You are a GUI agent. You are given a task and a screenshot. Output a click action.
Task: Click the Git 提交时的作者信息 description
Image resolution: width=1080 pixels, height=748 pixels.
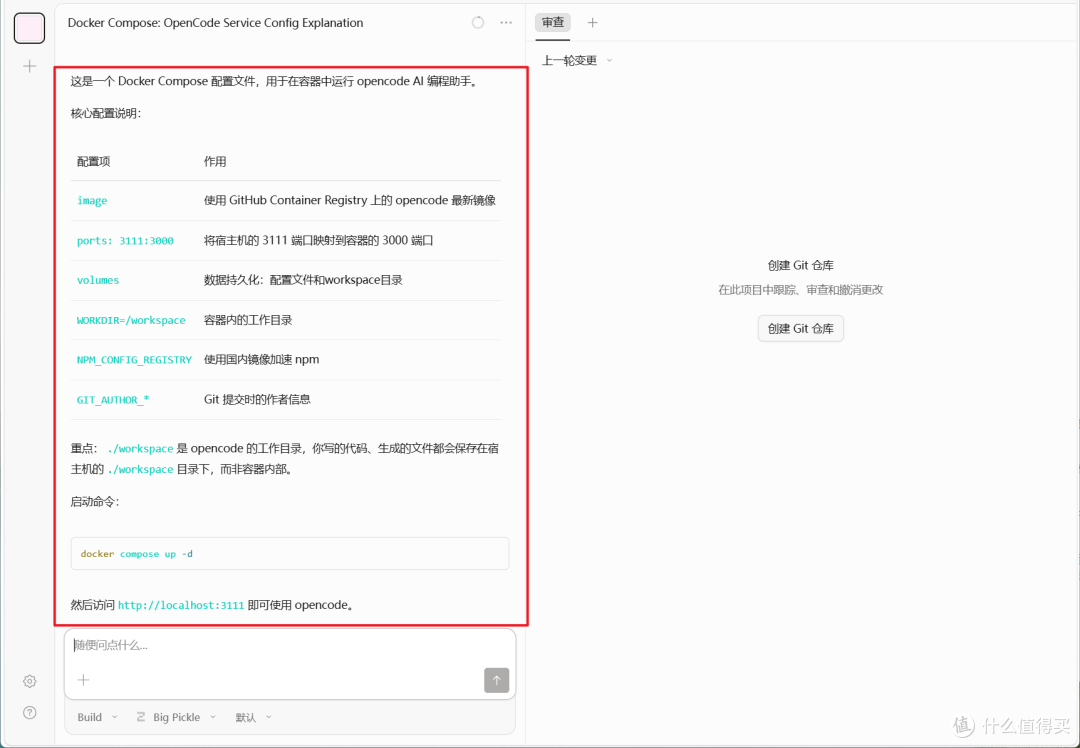pyautogui.click(x=258, y=399)
